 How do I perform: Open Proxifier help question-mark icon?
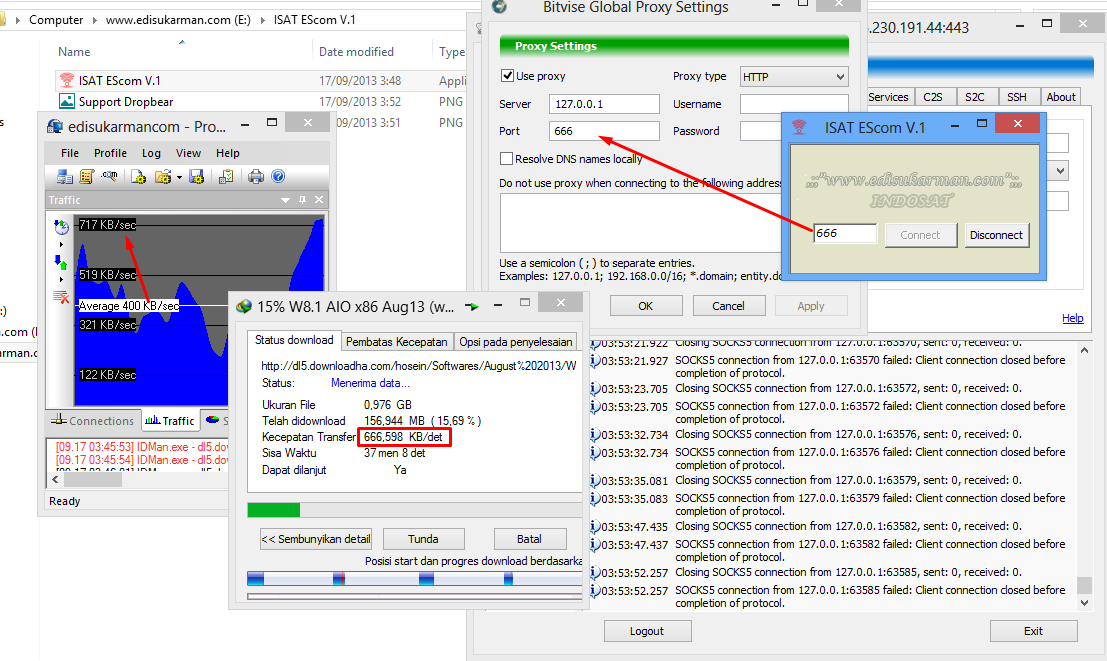pyautogui.click(x=278, y=177)
